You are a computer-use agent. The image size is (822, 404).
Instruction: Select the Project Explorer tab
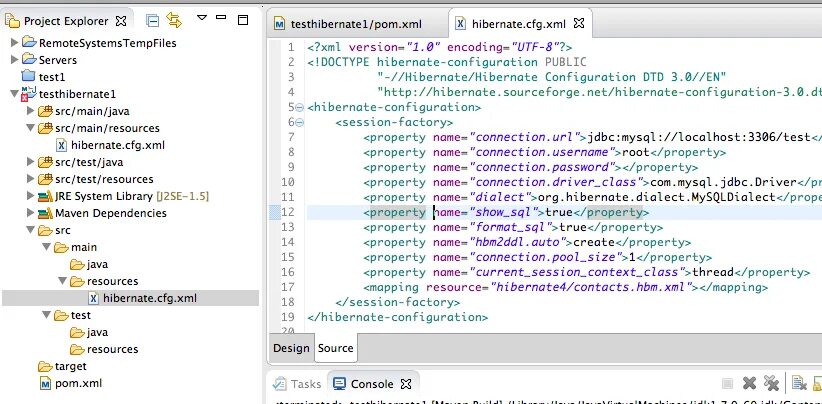click(x=66, y=21)
